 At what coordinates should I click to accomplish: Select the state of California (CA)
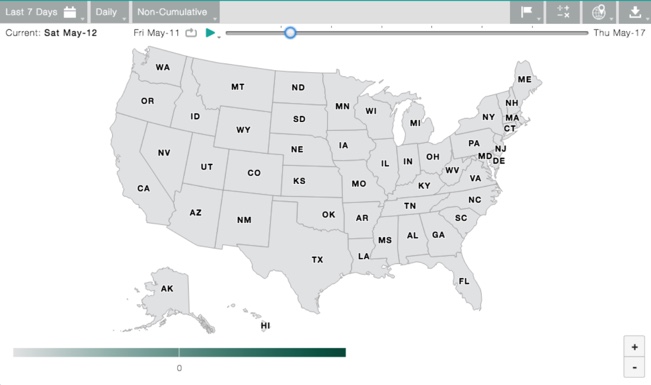click(x=144, y=188)
